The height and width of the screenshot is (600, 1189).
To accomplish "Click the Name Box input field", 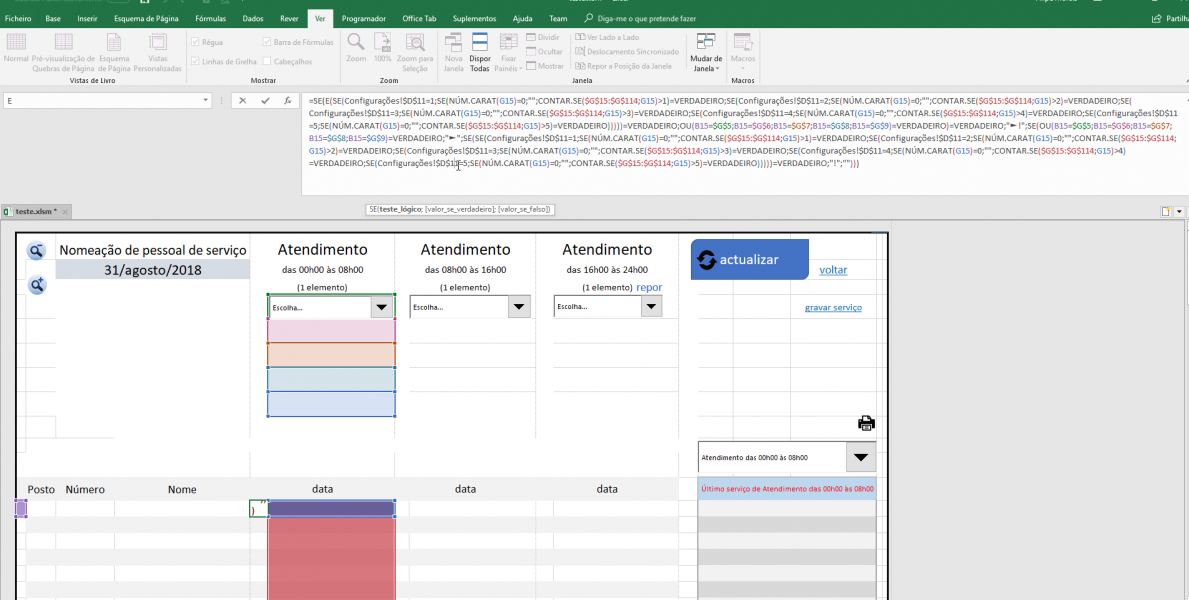I will [100, 101].
